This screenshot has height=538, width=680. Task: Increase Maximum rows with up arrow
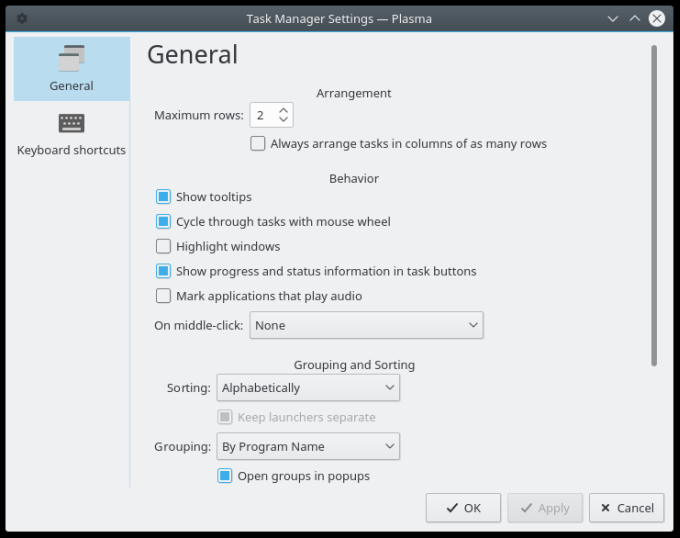[284, 110]
